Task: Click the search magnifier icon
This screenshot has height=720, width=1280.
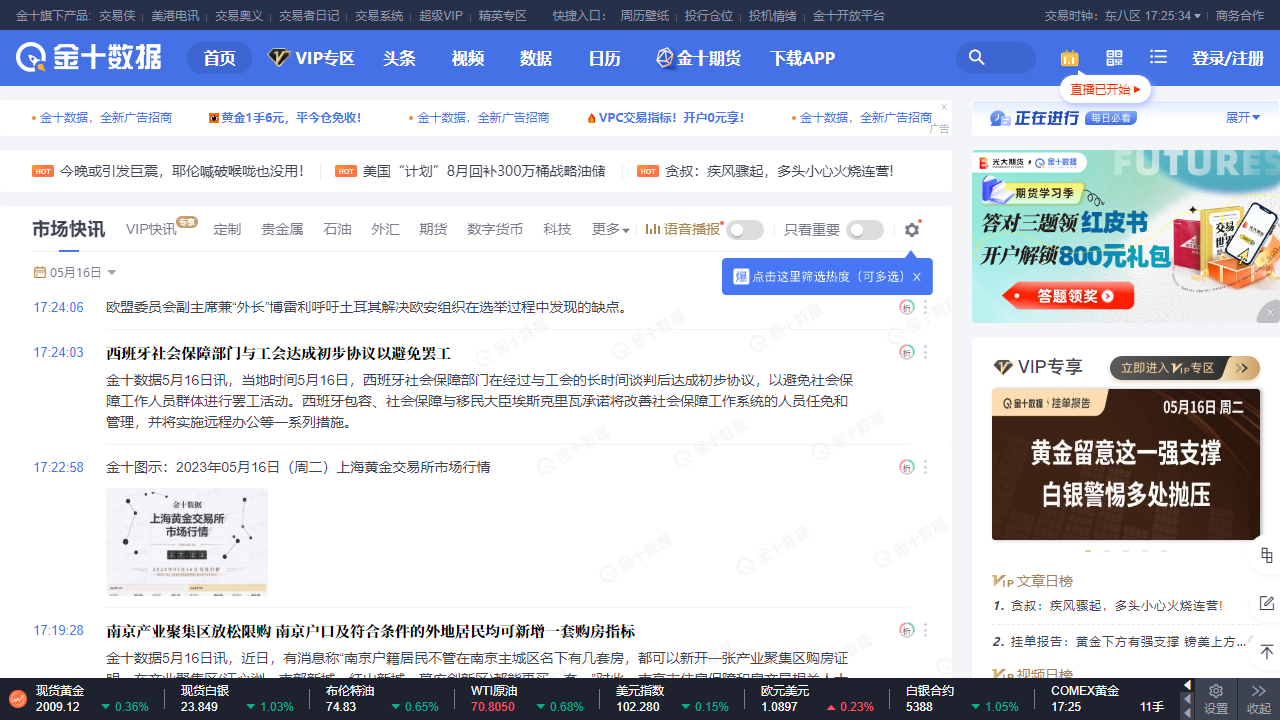Action: click(x=977, y=58)
